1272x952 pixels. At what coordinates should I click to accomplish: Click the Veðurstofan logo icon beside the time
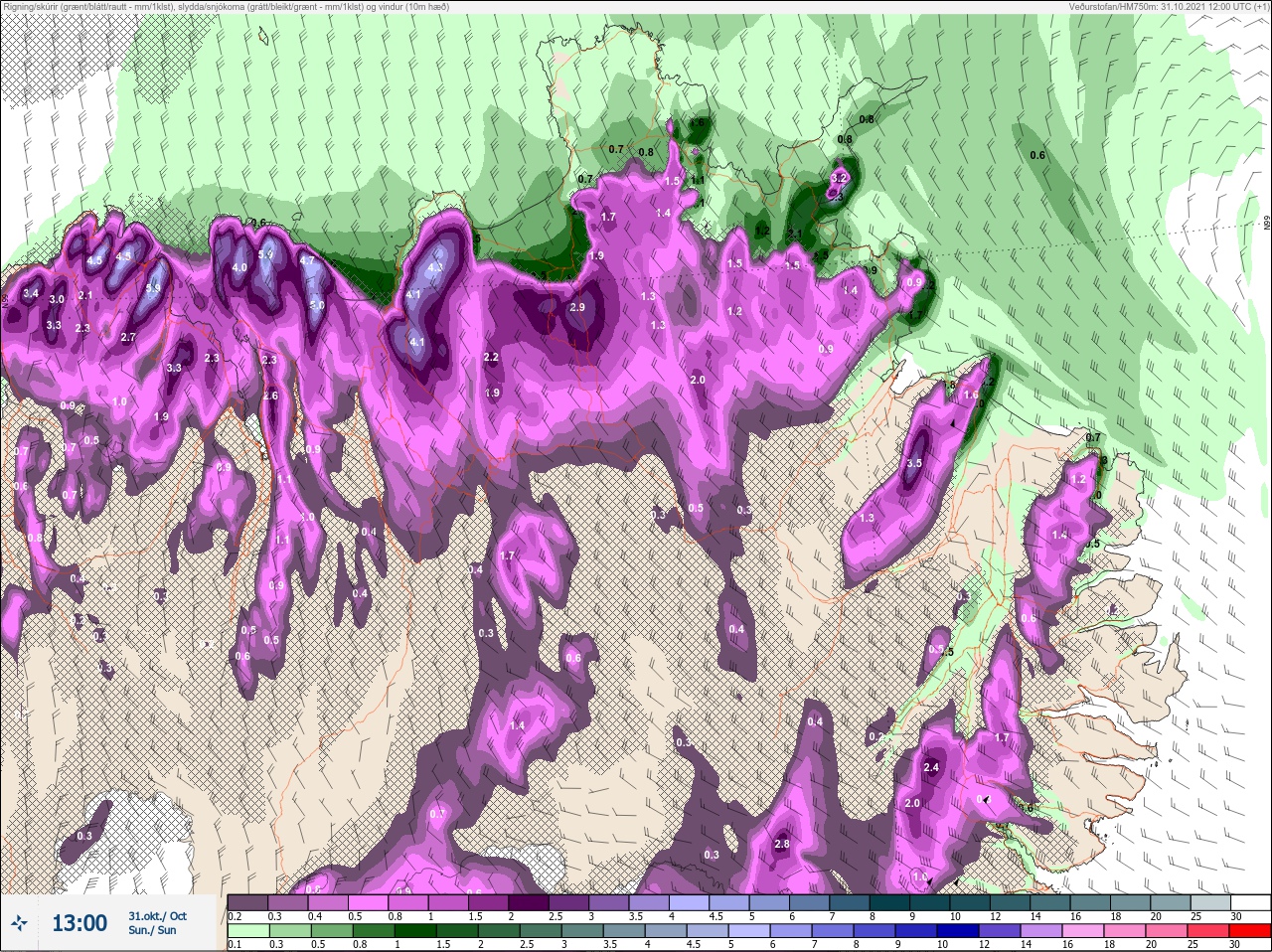(19, 923)
